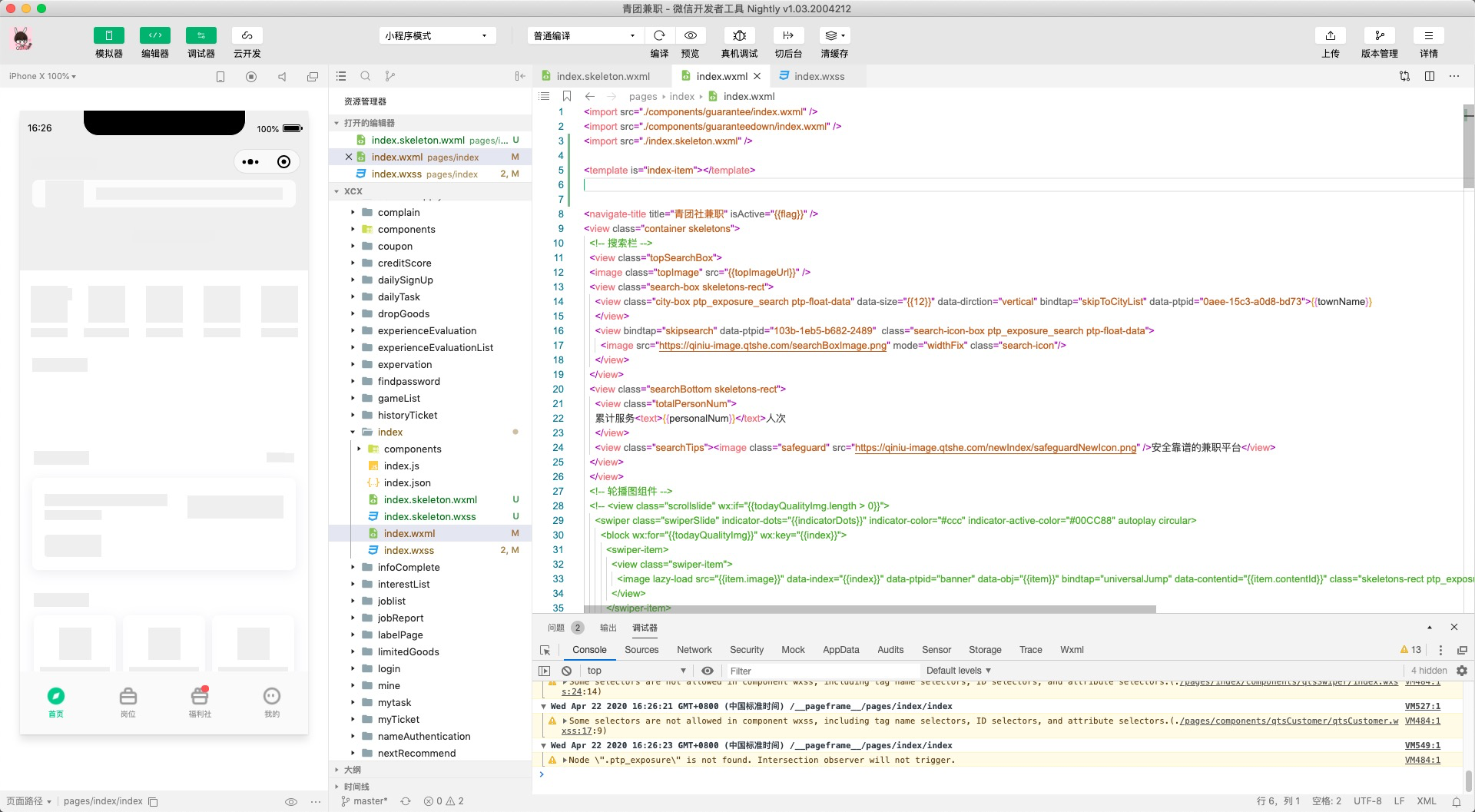
Task: Open the 云开发 cloud development panel
Action: [247, 36]
